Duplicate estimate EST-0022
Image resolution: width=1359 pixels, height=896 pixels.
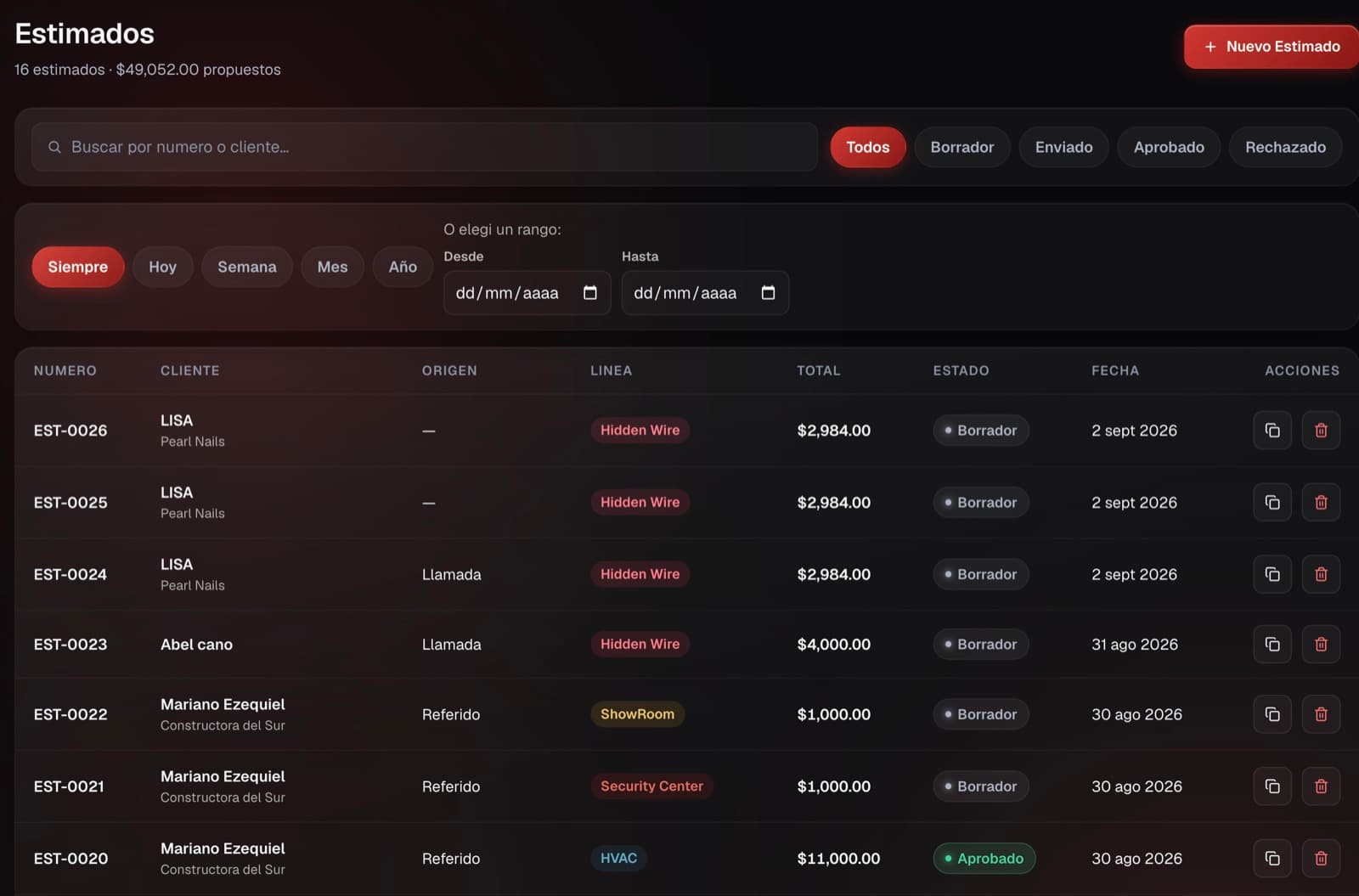pyautogui.click(x=1272, y=714)
